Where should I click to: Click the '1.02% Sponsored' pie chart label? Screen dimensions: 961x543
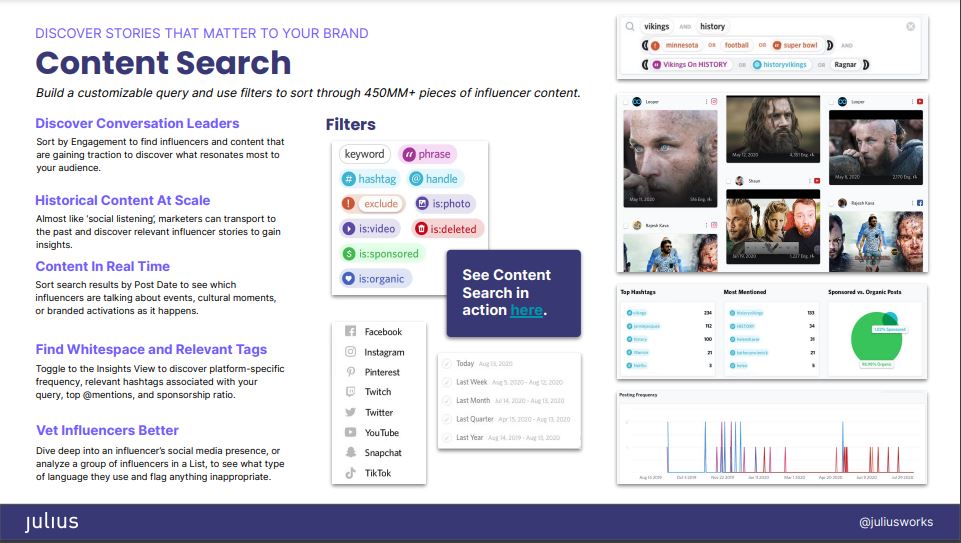(890, 330)
